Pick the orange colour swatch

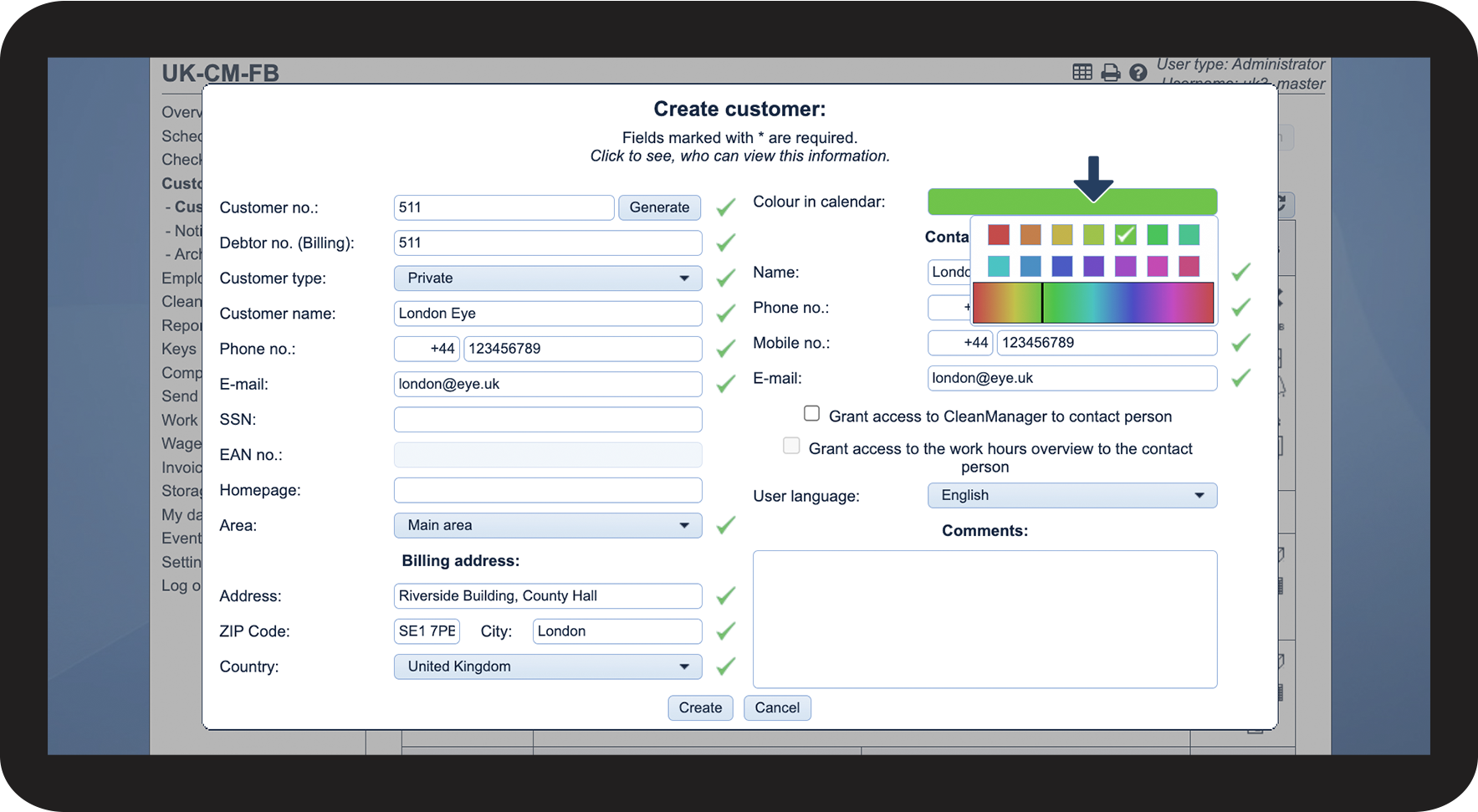1031,235
